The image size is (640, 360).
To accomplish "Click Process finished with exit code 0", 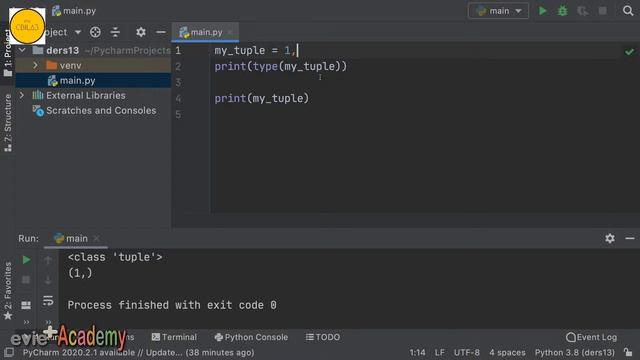I will pos(172,305).
